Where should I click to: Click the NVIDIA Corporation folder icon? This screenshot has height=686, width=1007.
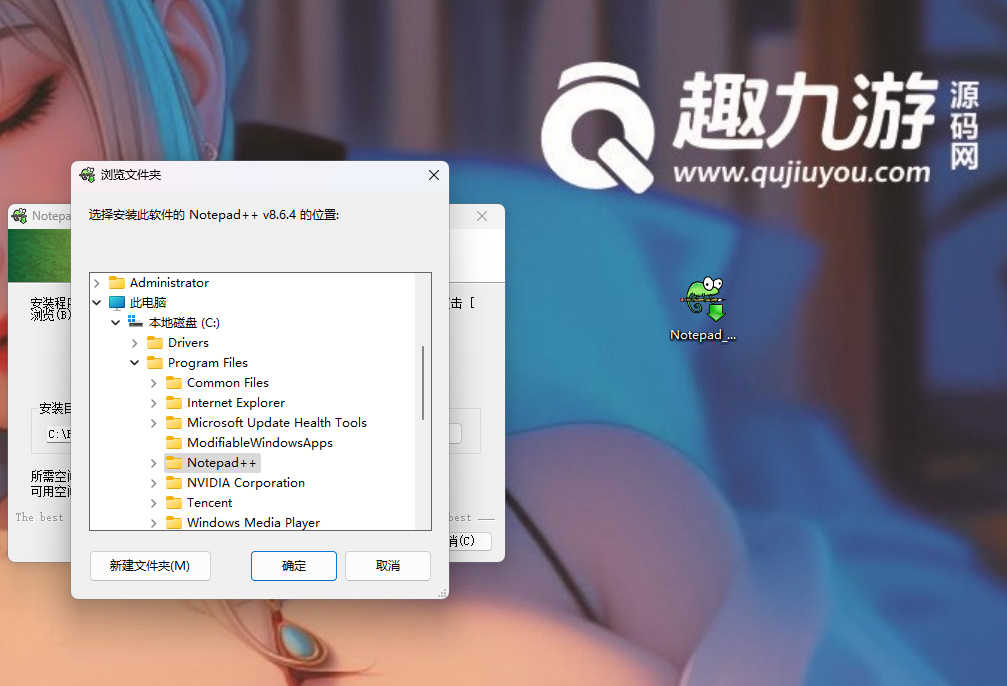pos(174,482)
